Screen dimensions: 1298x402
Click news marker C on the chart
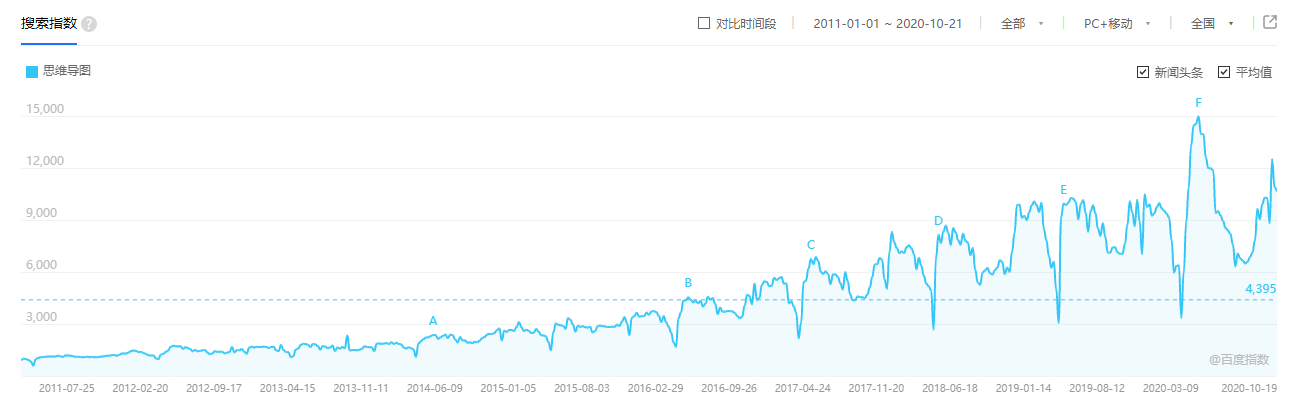click(811, 245)
